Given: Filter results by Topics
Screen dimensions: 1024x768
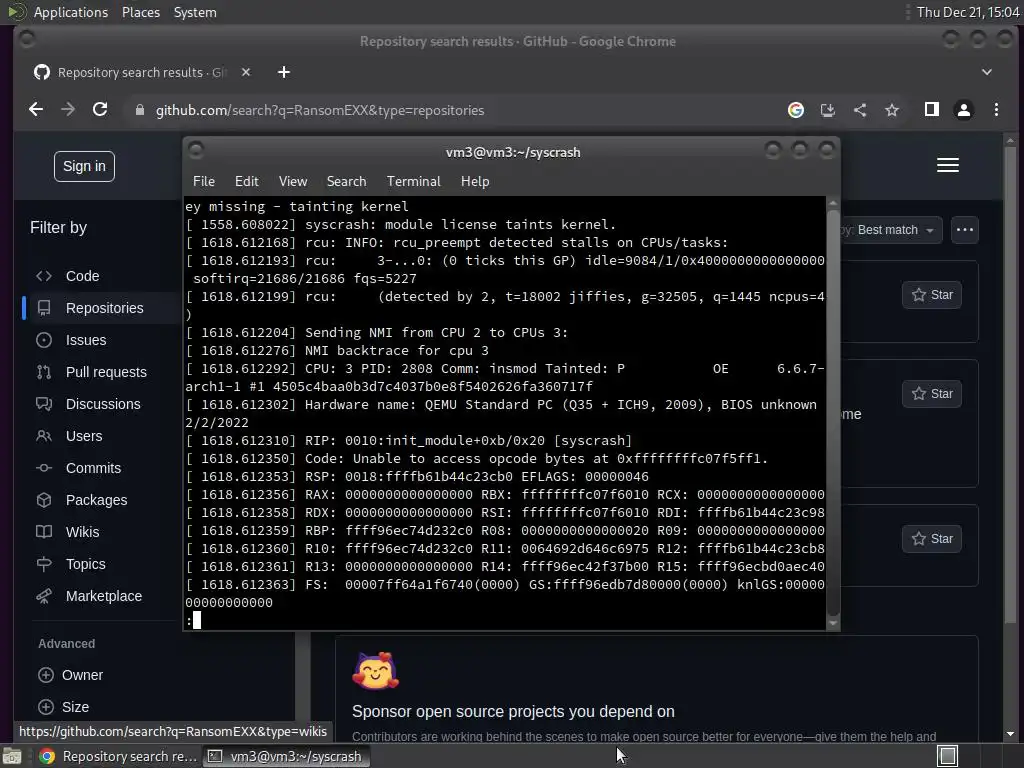Looking at the screenshot, I should pos(85,564).
